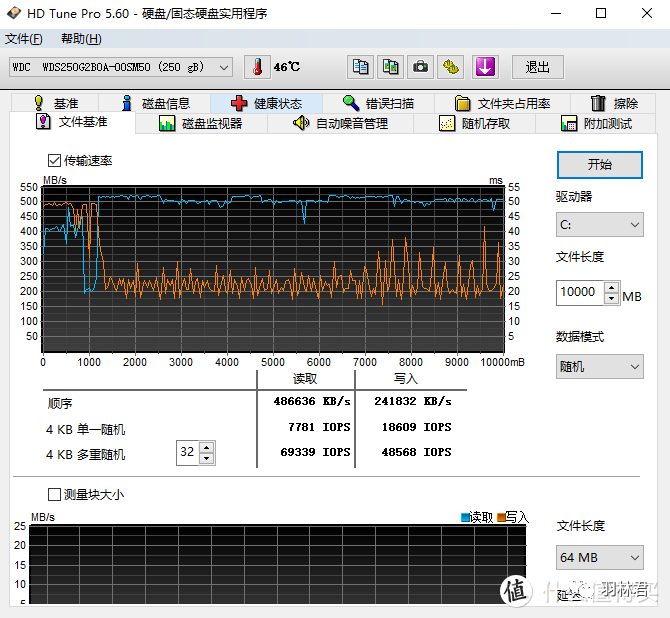The width and height of the screenshot is (670, 618).
Task: Click the thermometer temperature icon
Action: click(257, 67)
